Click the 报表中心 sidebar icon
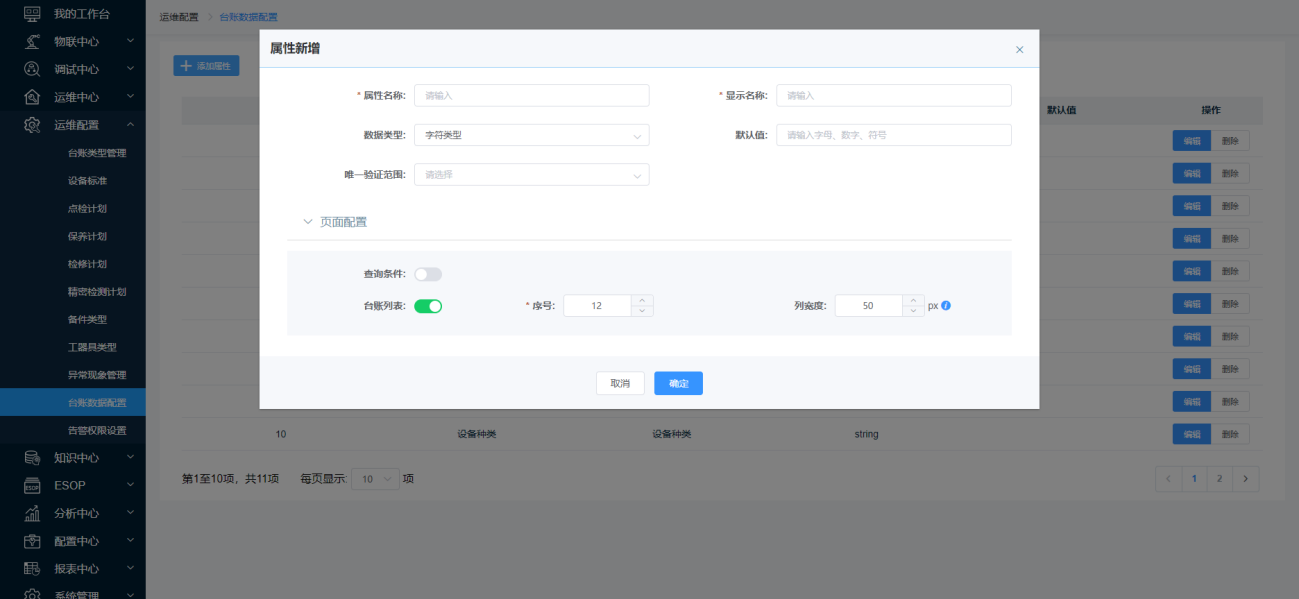The height and width of the screenshot is (599, 1299). [32, 569]
